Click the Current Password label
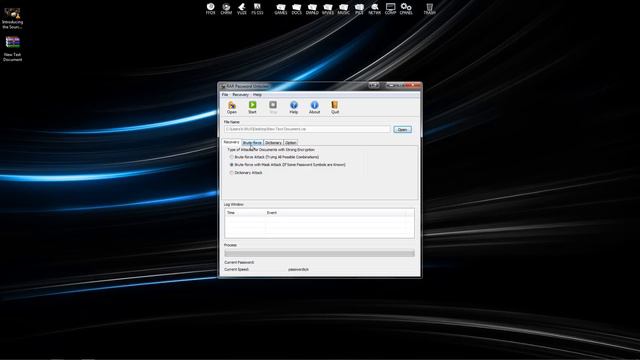The width and height of the screenshot is (640, 360). (x=239, y=262)
